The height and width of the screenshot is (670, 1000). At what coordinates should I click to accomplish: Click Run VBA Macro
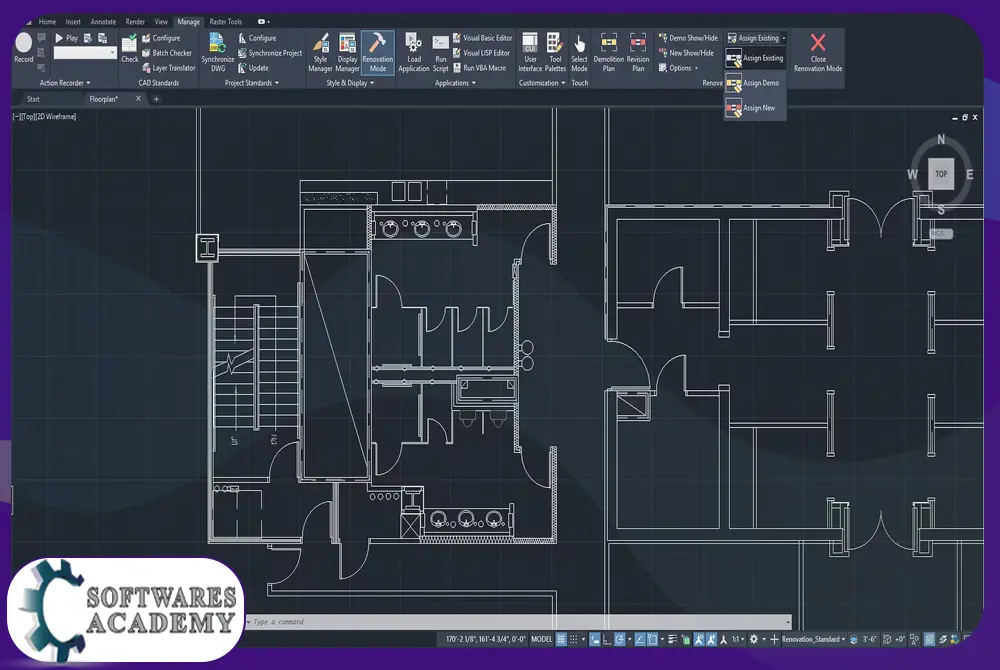tap(479, 68)
